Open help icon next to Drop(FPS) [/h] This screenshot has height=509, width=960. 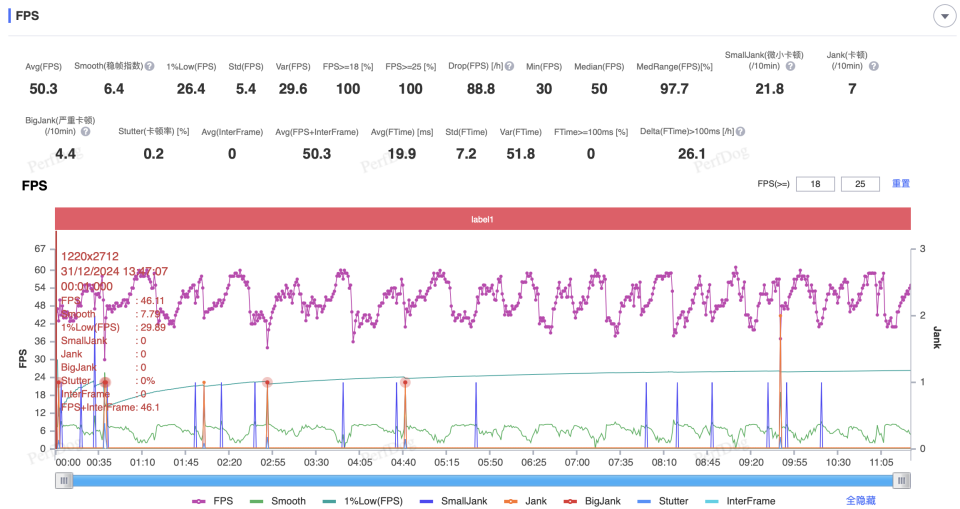pyautogui.click(x=509, y=66)
